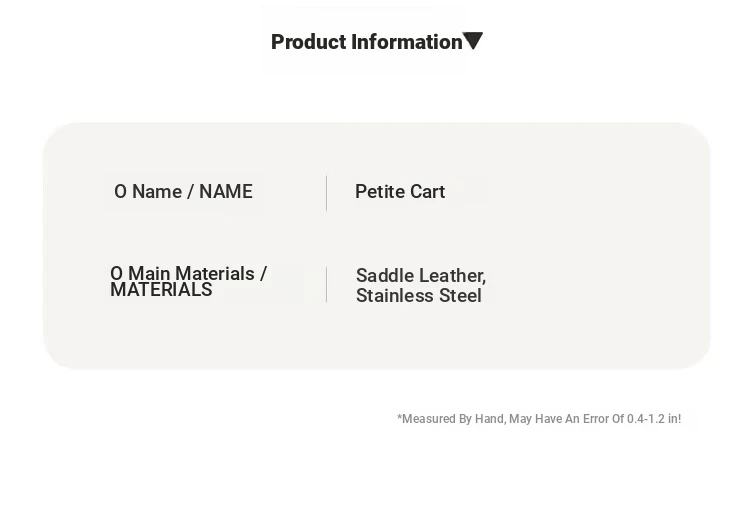Click the Measured By Hand disclaimer note

coord(539,419)
